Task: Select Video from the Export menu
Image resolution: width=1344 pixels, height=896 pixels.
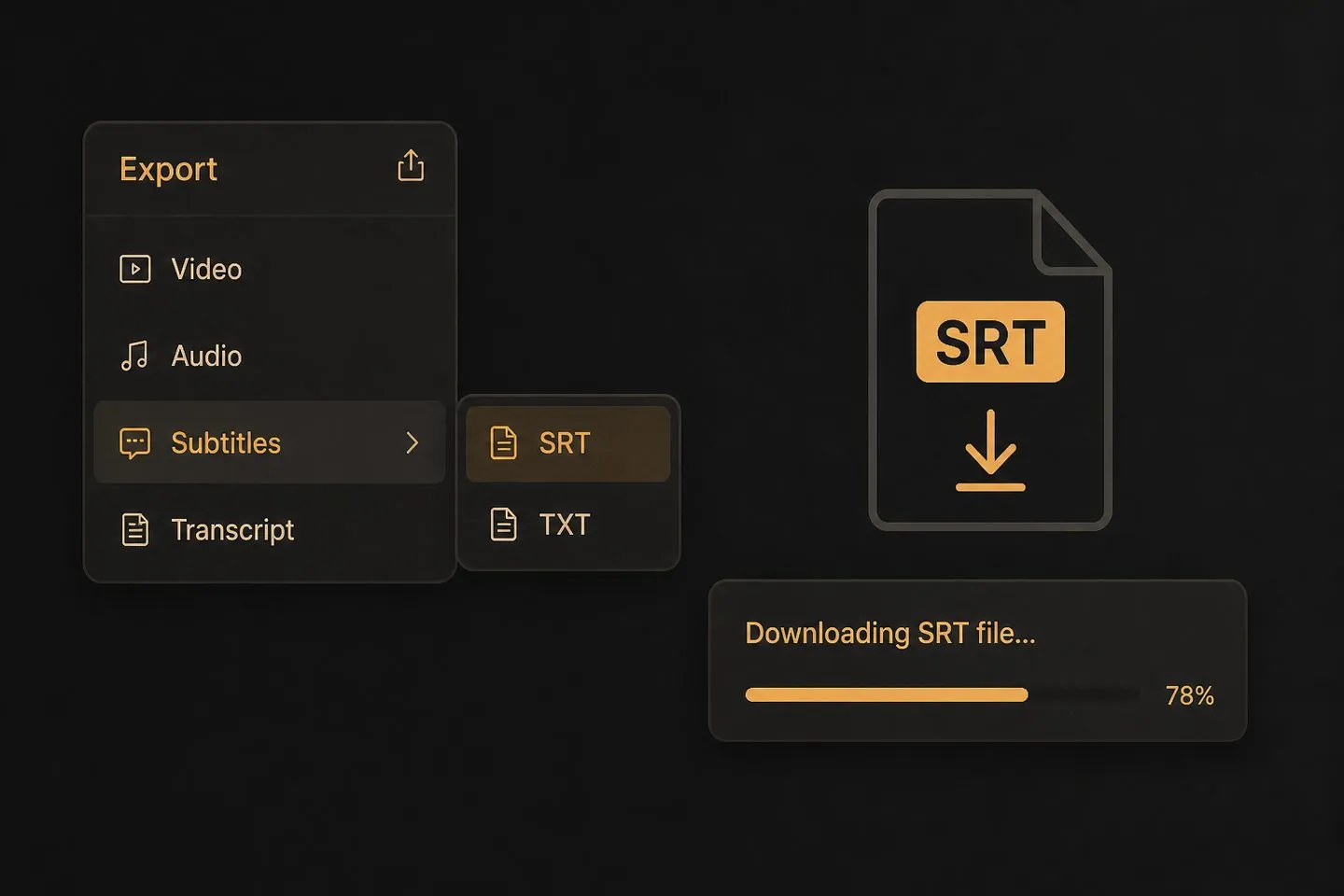Action: click(x=270, y=269)
